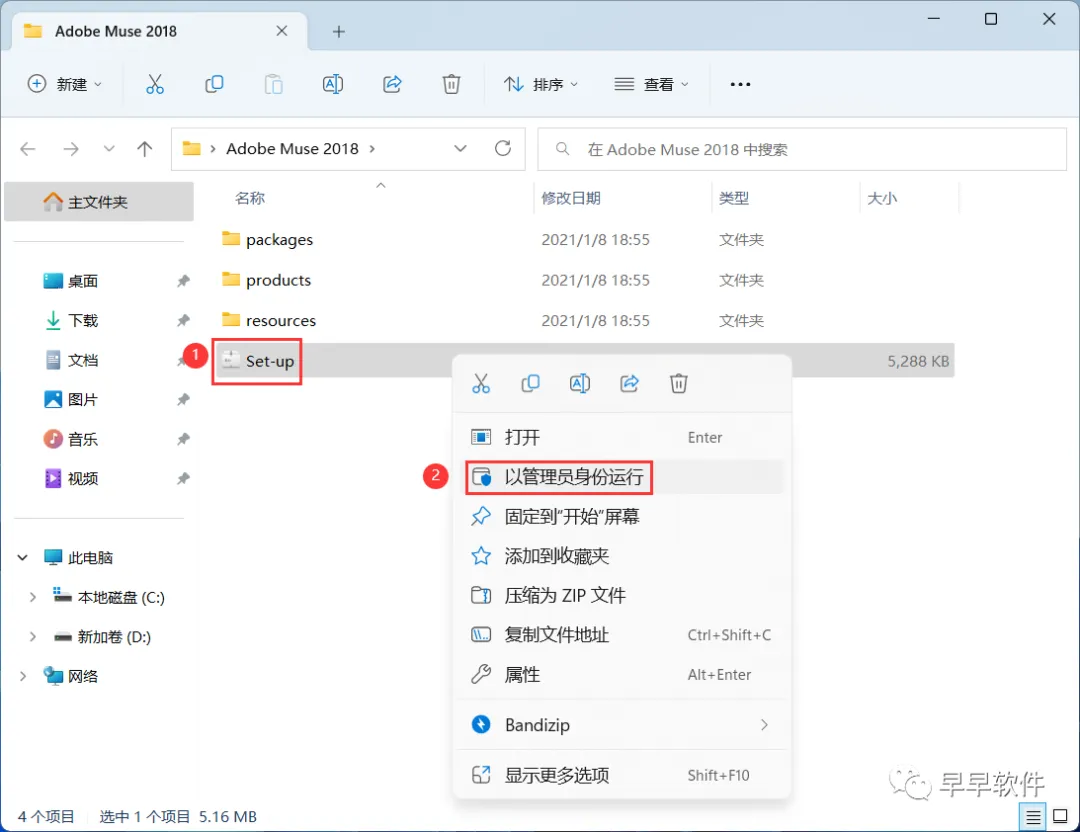This screenshot has height=832, width=1080.
Task: Open the 查看 (View) dropdown
Action: click(652, 84)
